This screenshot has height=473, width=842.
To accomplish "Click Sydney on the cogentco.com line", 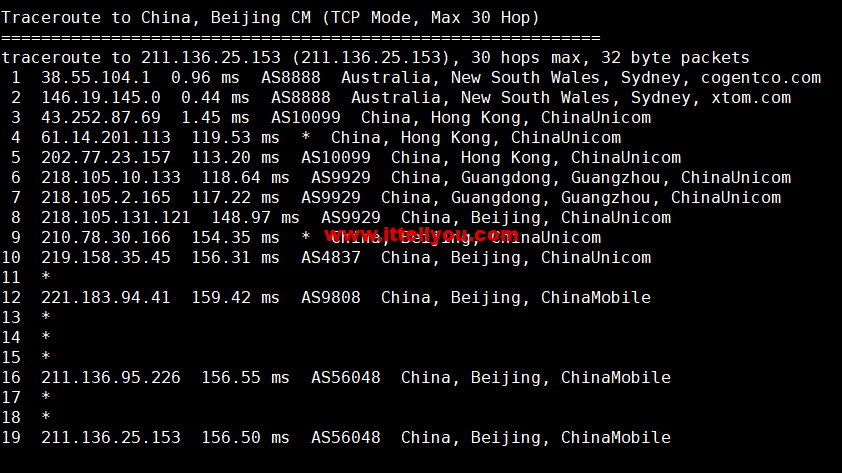I will tap(651, 78).
